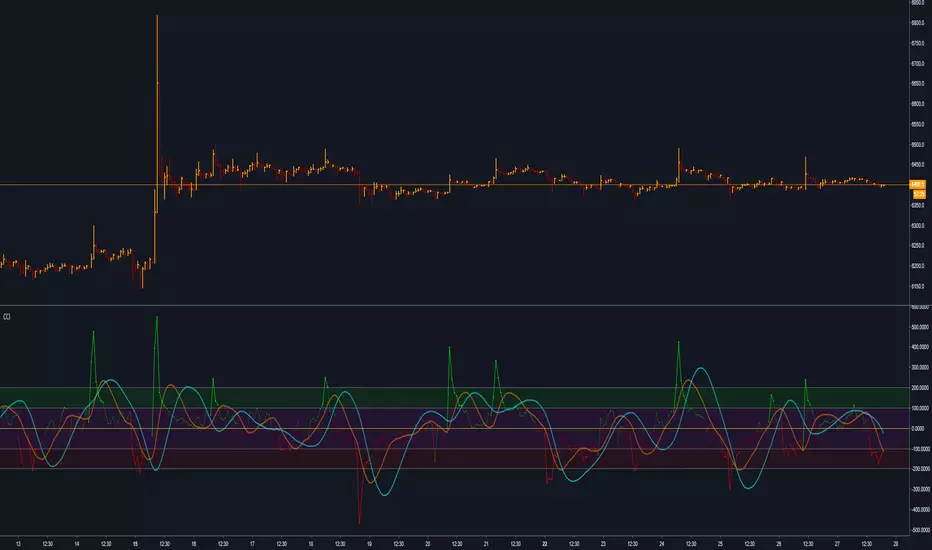932x550 pixels.
Task: Click date label 27 on the time axis
Action: coord(837,544)
